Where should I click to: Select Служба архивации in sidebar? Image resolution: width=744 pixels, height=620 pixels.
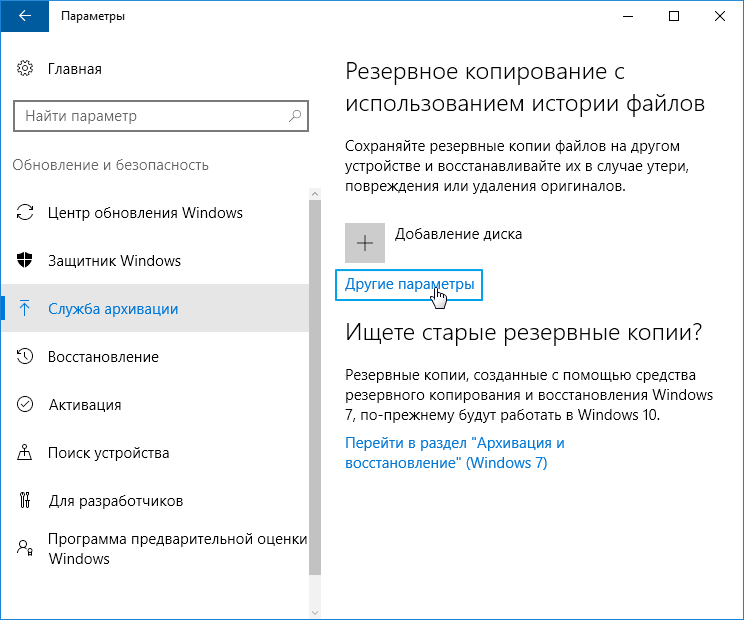point(113,309)
